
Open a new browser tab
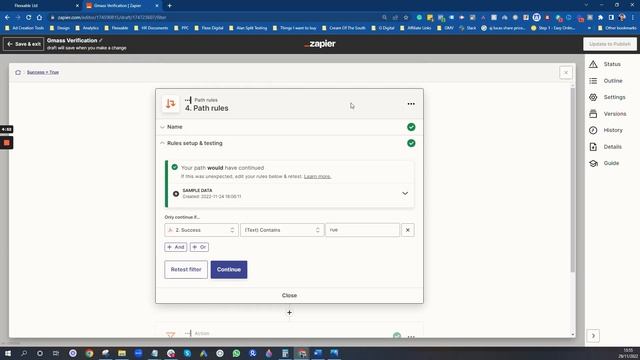coord(169,6)
